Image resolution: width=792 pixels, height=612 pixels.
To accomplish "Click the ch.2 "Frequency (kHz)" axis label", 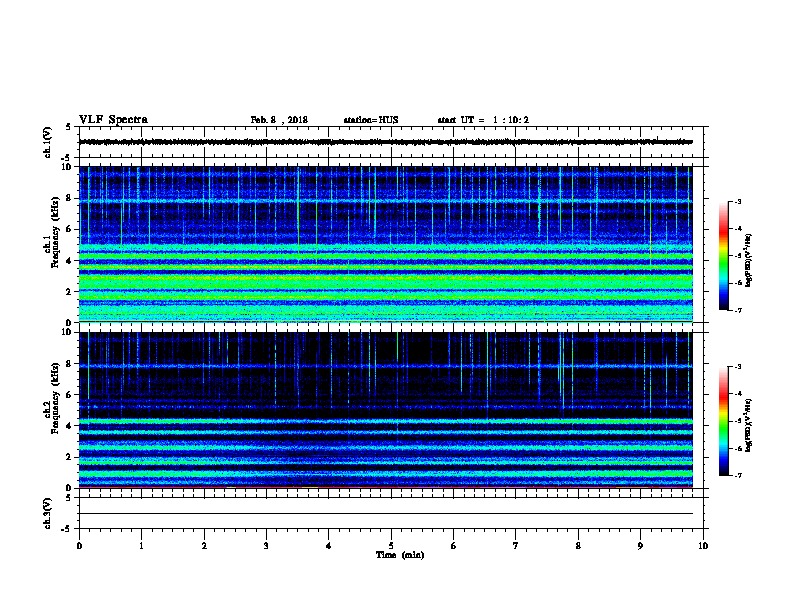I will pyautogui.click(x=55, y=398).
